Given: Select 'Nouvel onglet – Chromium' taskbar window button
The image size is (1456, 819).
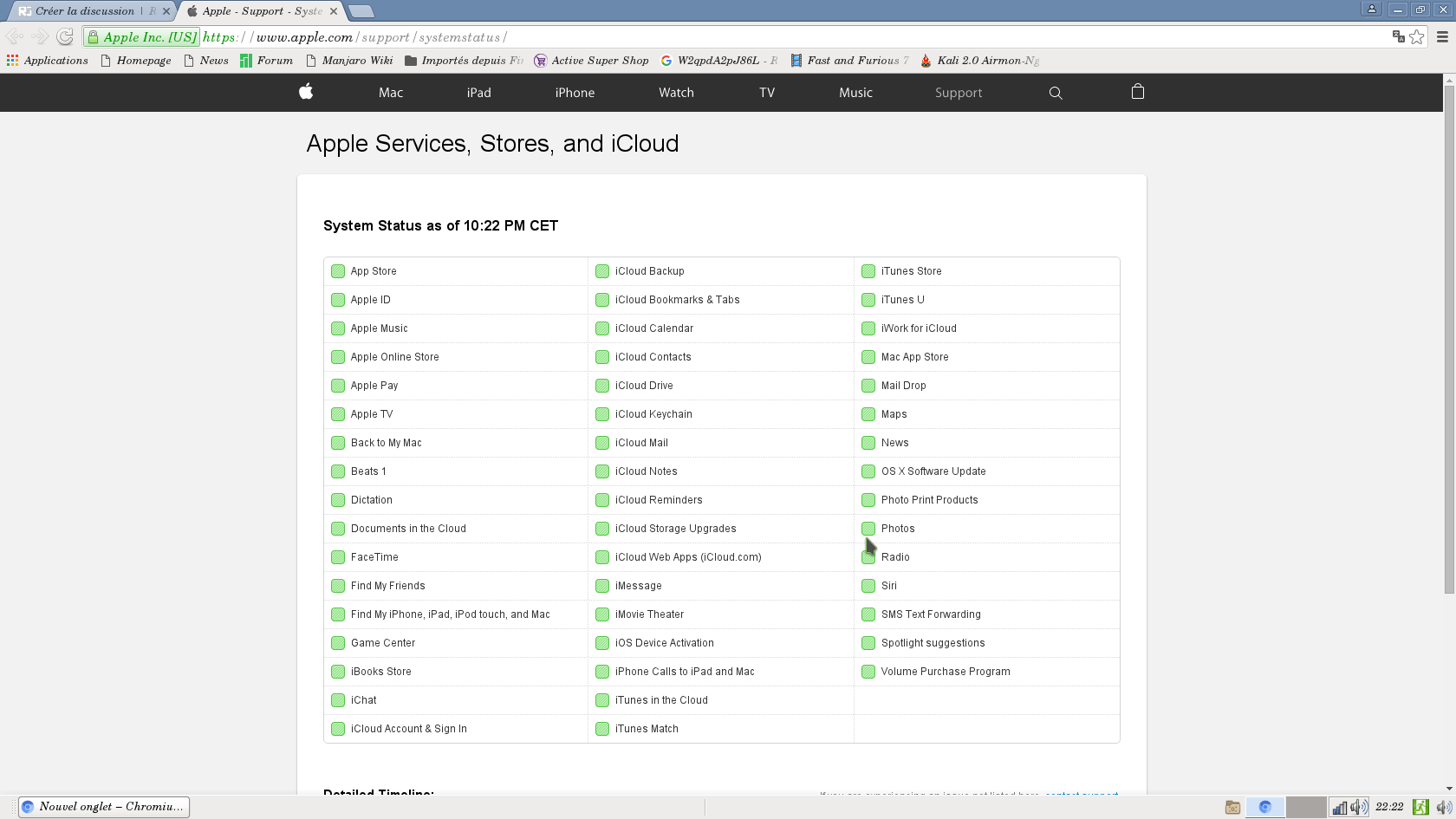Looking at the screenshot, I should pos(104,807).
